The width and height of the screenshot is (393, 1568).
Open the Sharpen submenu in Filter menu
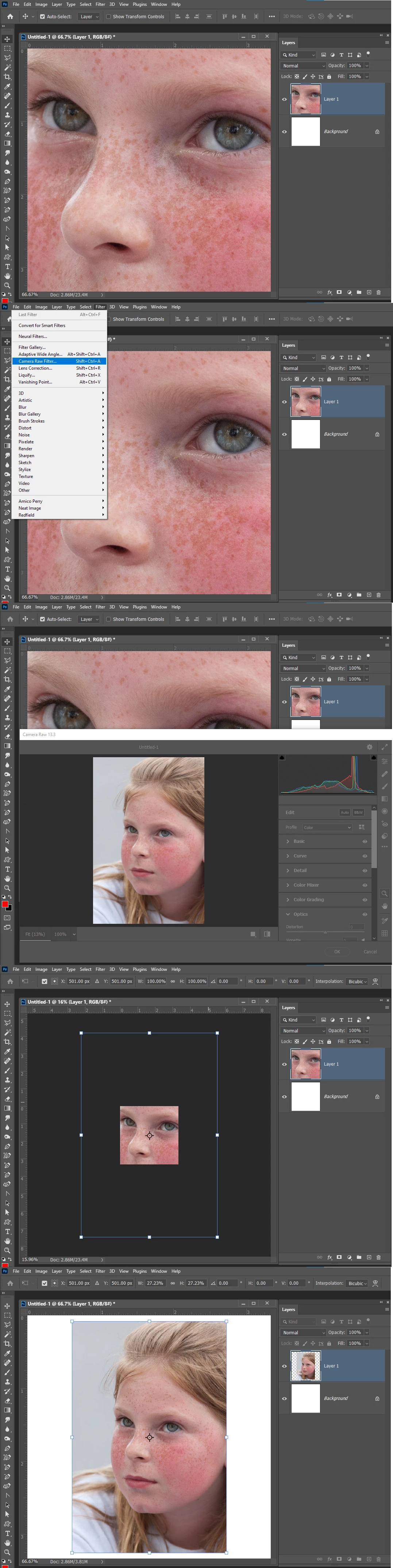(x=59, y=455)
